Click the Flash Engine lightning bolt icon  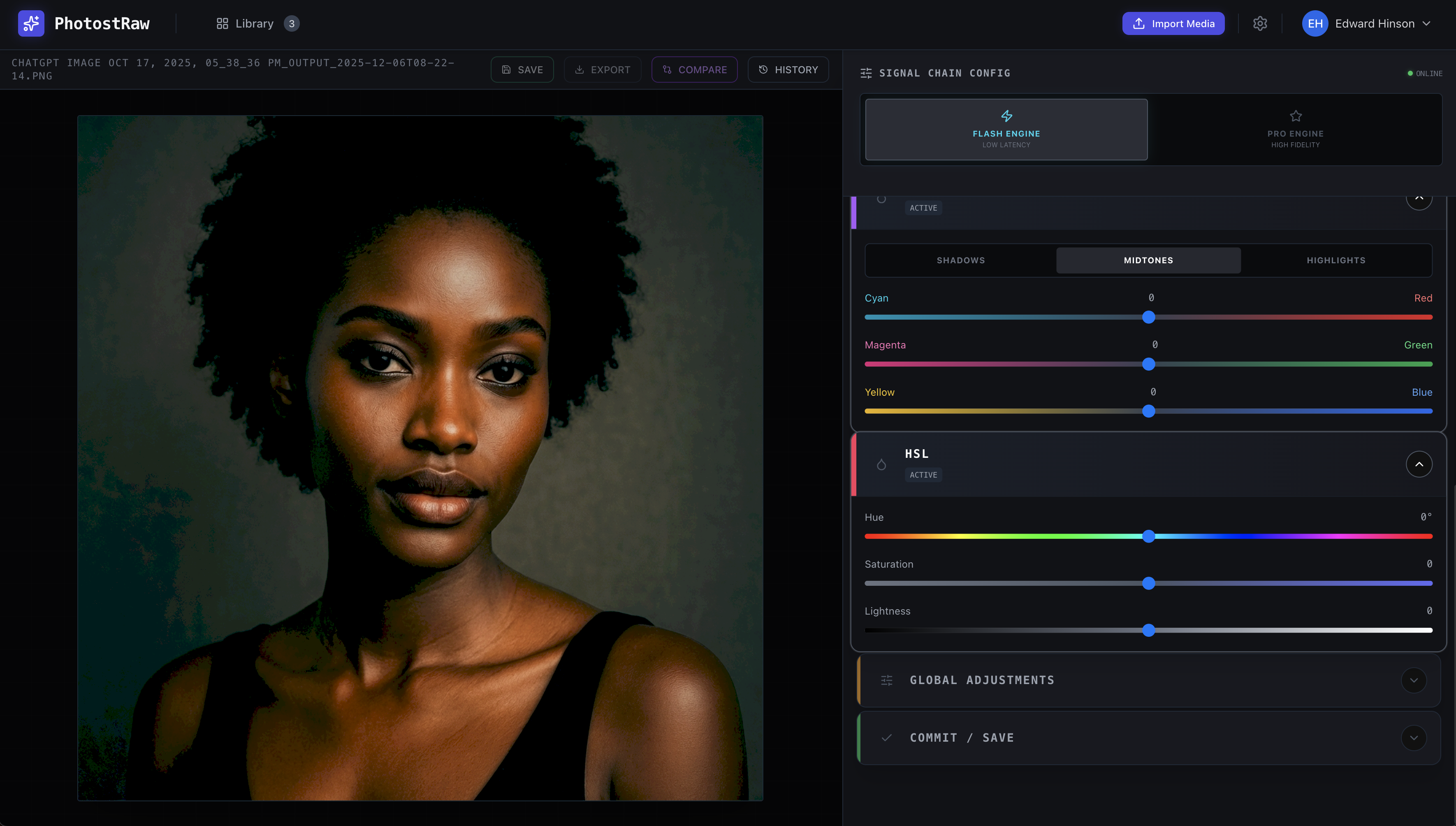click(x=1006, y=116)
